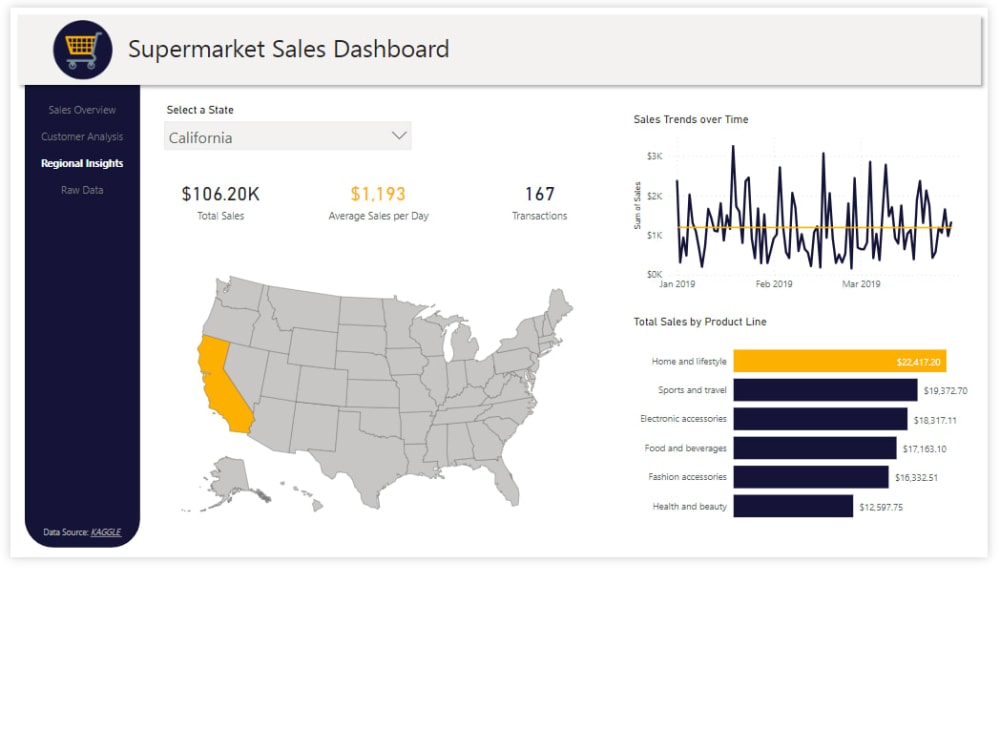Open the Customer Analysis page

click(81, 137)
